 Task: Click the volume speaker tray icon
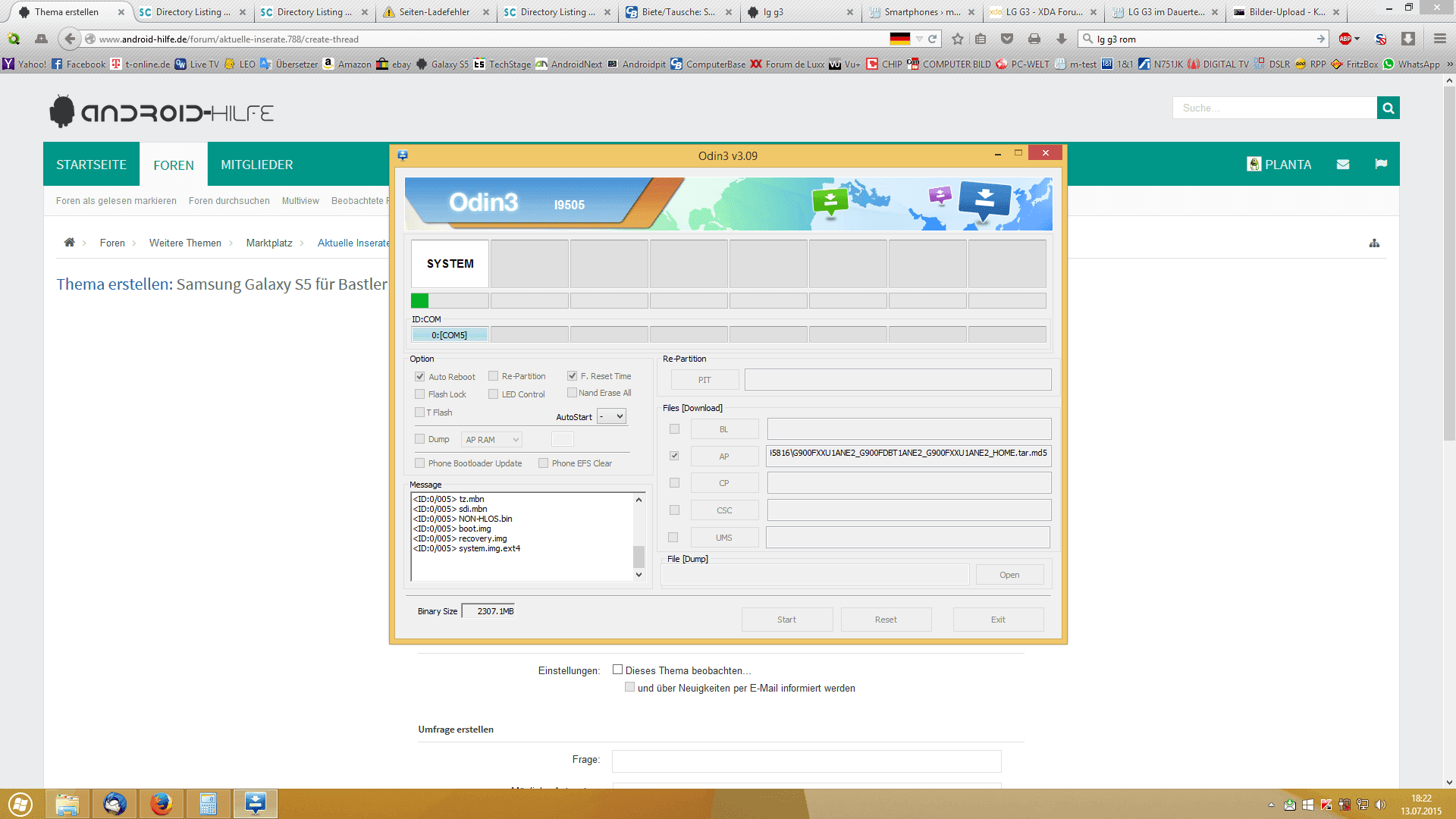pos(1380,805)
